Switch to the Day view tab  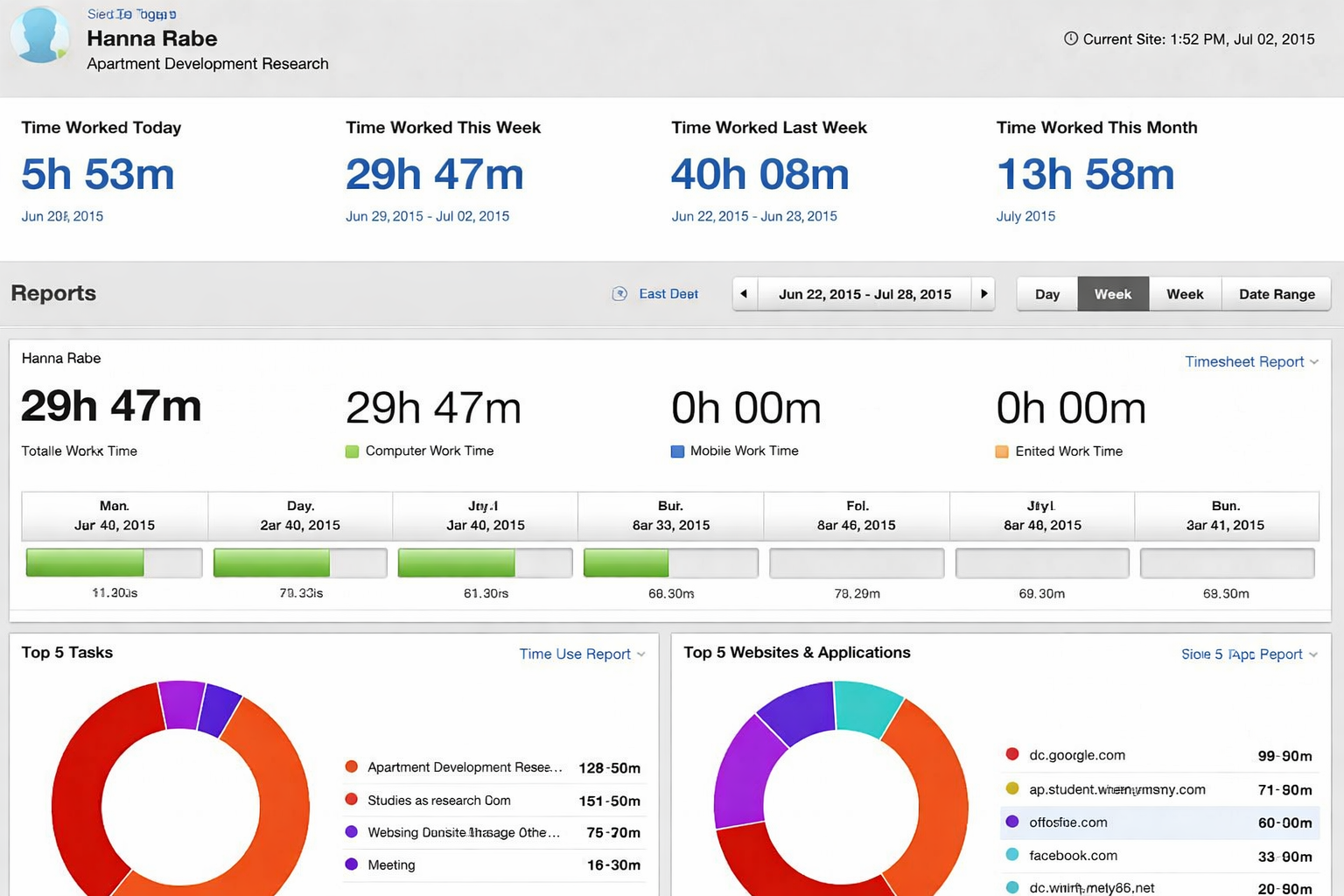(x=1046, y=294)
